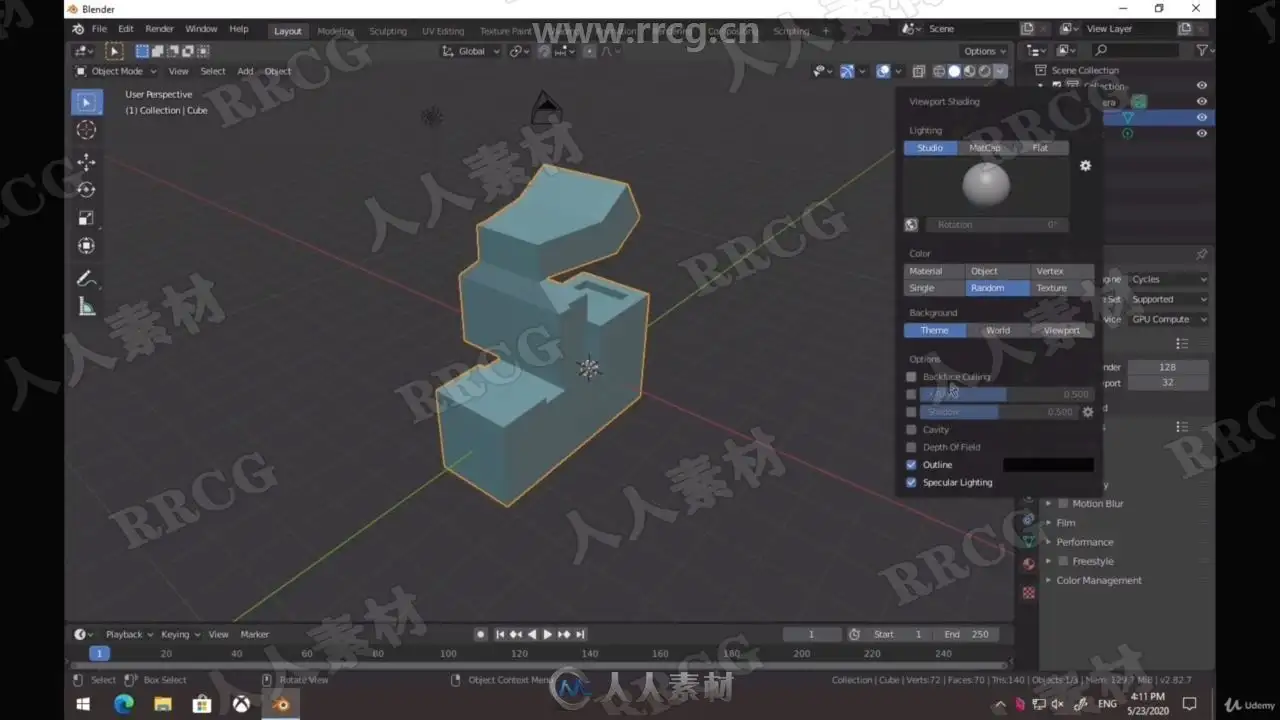Enable Freestyle checkbox
1280x720 pixels.
click(x=1063, y=562)
